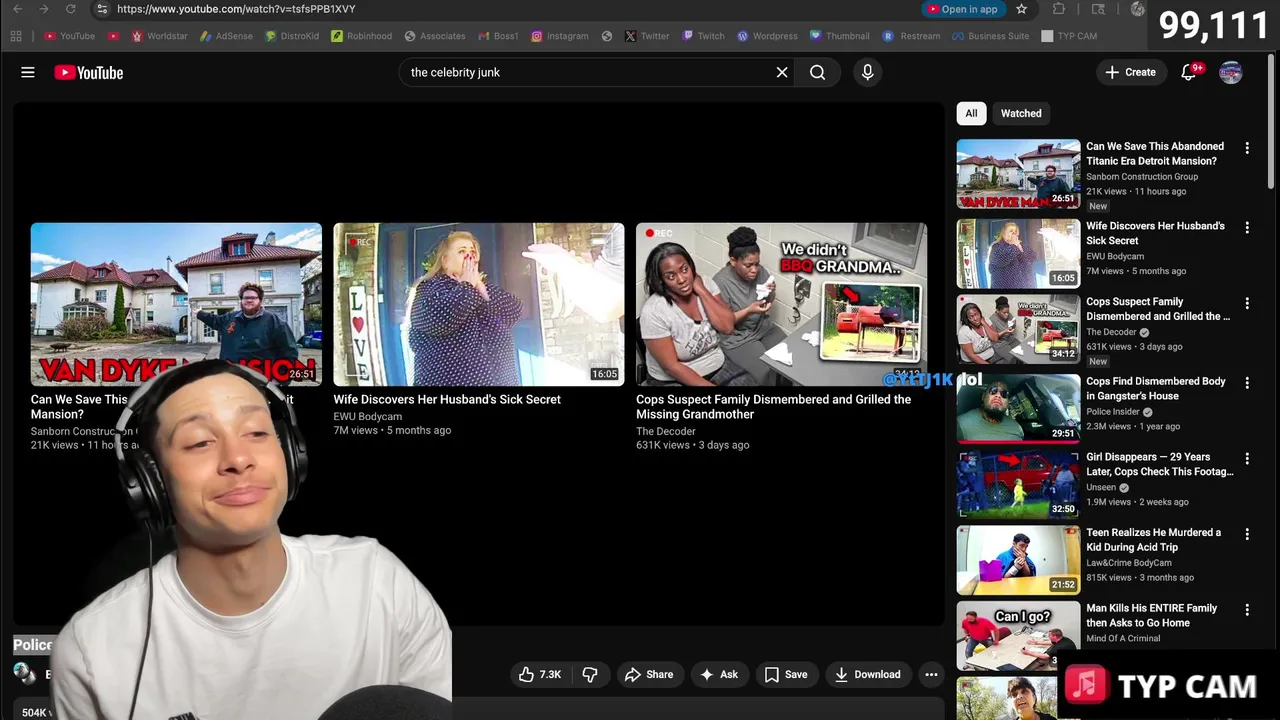Open DistroKid bookmark

pyautogui.click(x=292, y=36)
